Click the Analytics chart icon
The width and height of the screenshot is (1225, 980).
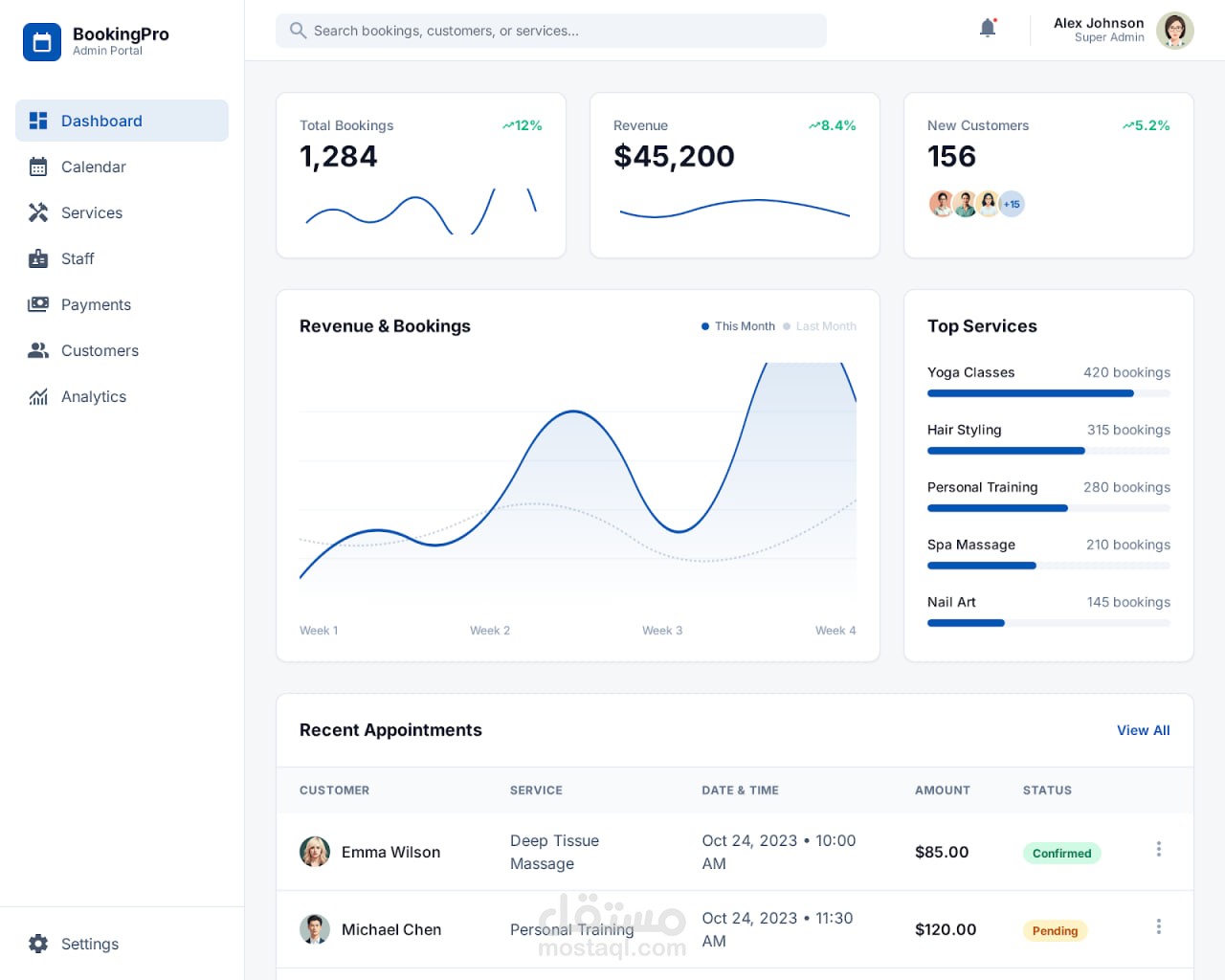pyautogui.click(x=38, y=396)
